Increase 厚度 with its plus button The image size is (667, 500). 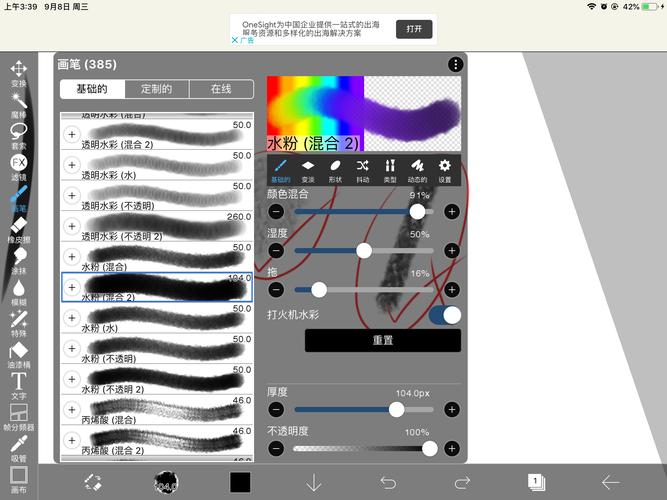(452, 409)
